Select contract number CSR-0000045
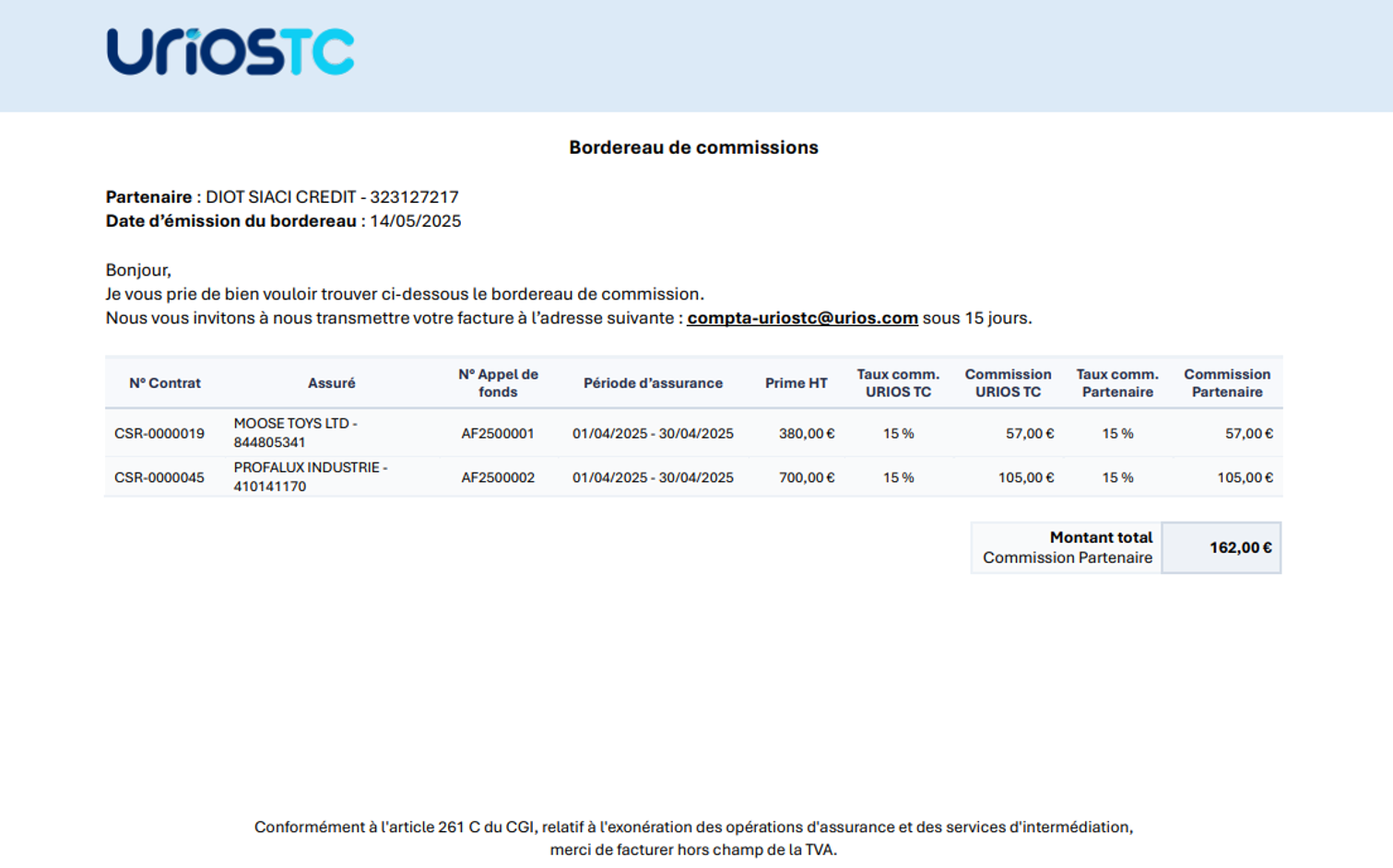 click(159, 477)
